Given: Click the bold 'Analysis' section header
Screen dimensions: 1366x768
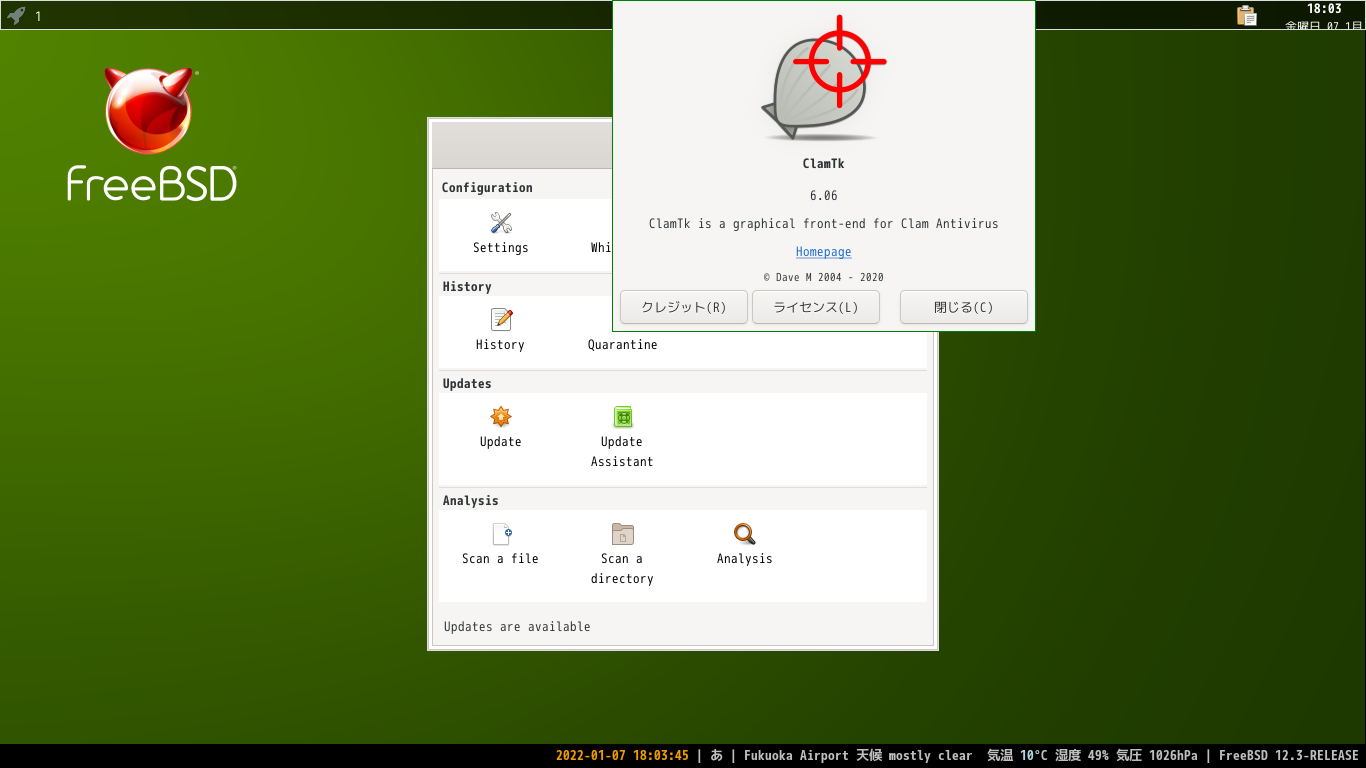Looking at the screenshot, I should pos(470,501).
